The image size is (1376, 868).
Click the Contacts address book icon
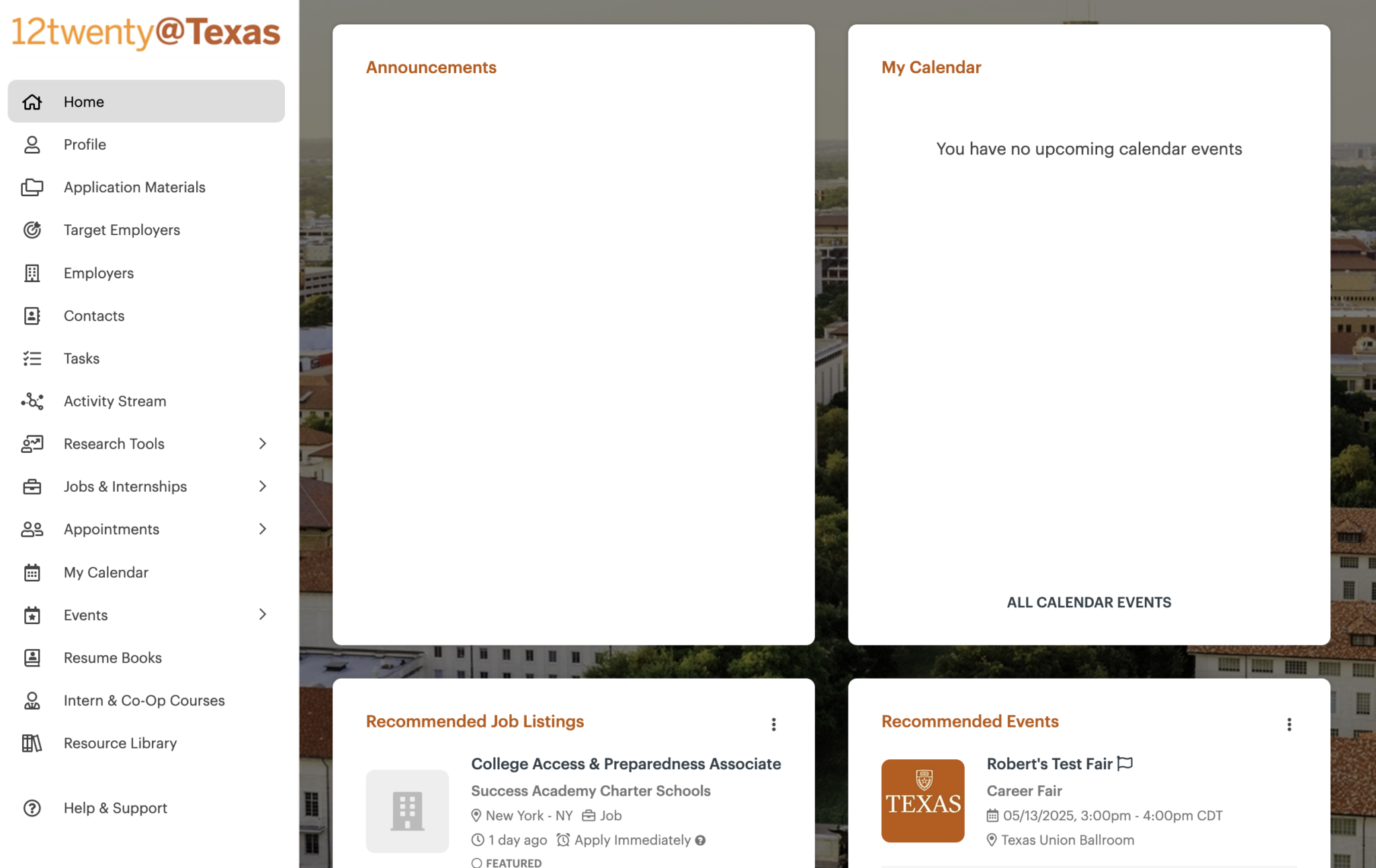point(32,316)
